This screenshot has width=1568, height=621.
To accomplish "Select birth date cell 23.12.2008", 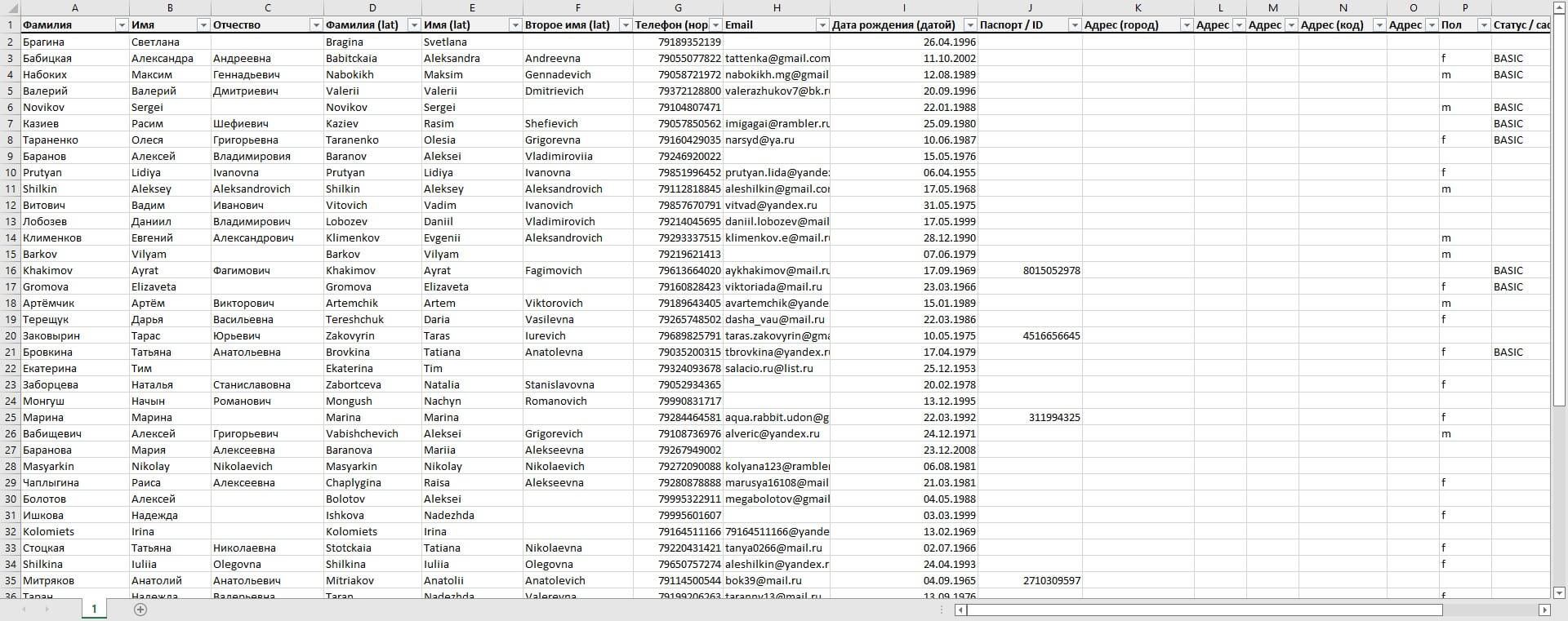I will pyautogui.click(x=904, y=450).
